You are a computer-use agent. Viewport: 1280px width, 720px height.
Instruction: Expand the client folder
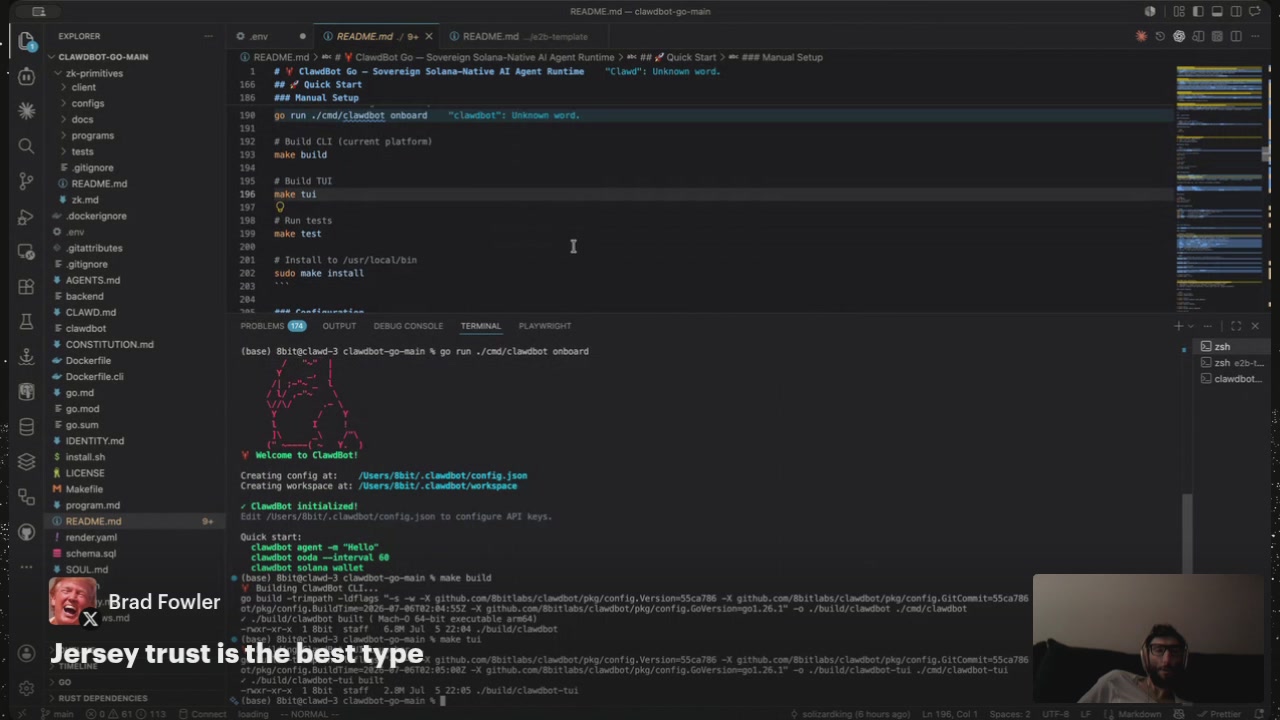click(x=84, y=87)
